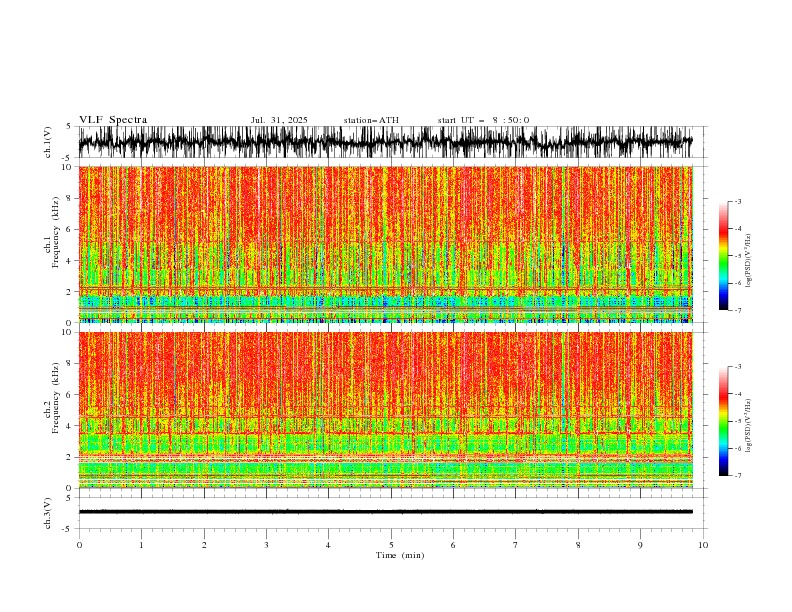Click the "-4" tick on ch.2 colorbar
Screen dimensions: 792x612
pyautogui.click(x=737, y=394)
